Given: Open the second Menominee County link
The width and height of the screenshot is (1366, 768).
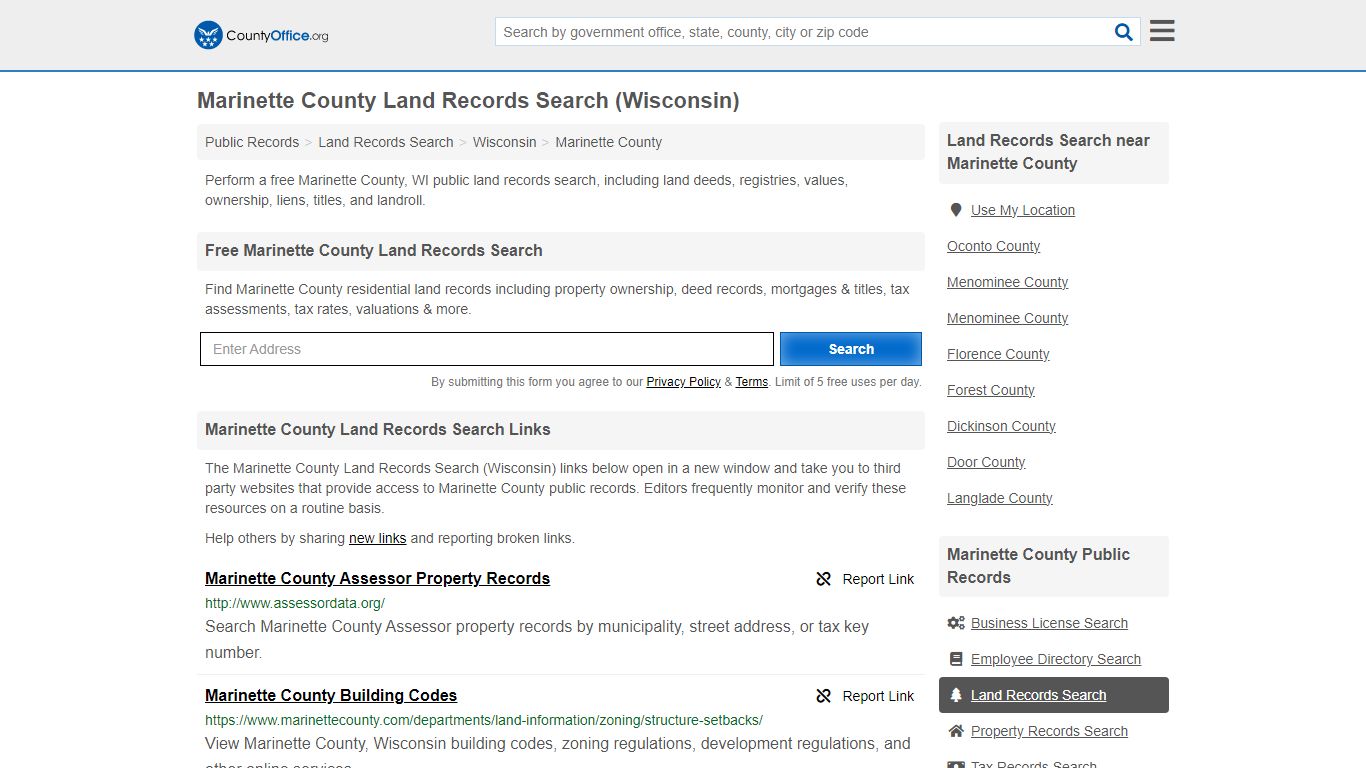Looking at the screenshot, I should pyautogui.click(x=1007, y=318).
